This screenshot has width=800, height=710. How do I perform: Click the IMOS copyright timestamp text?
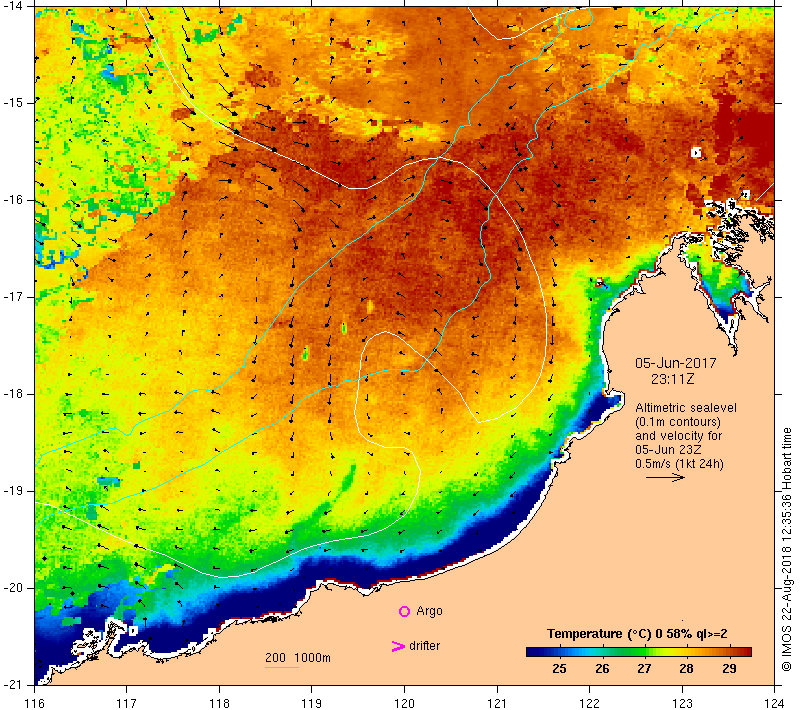point(786,550)
